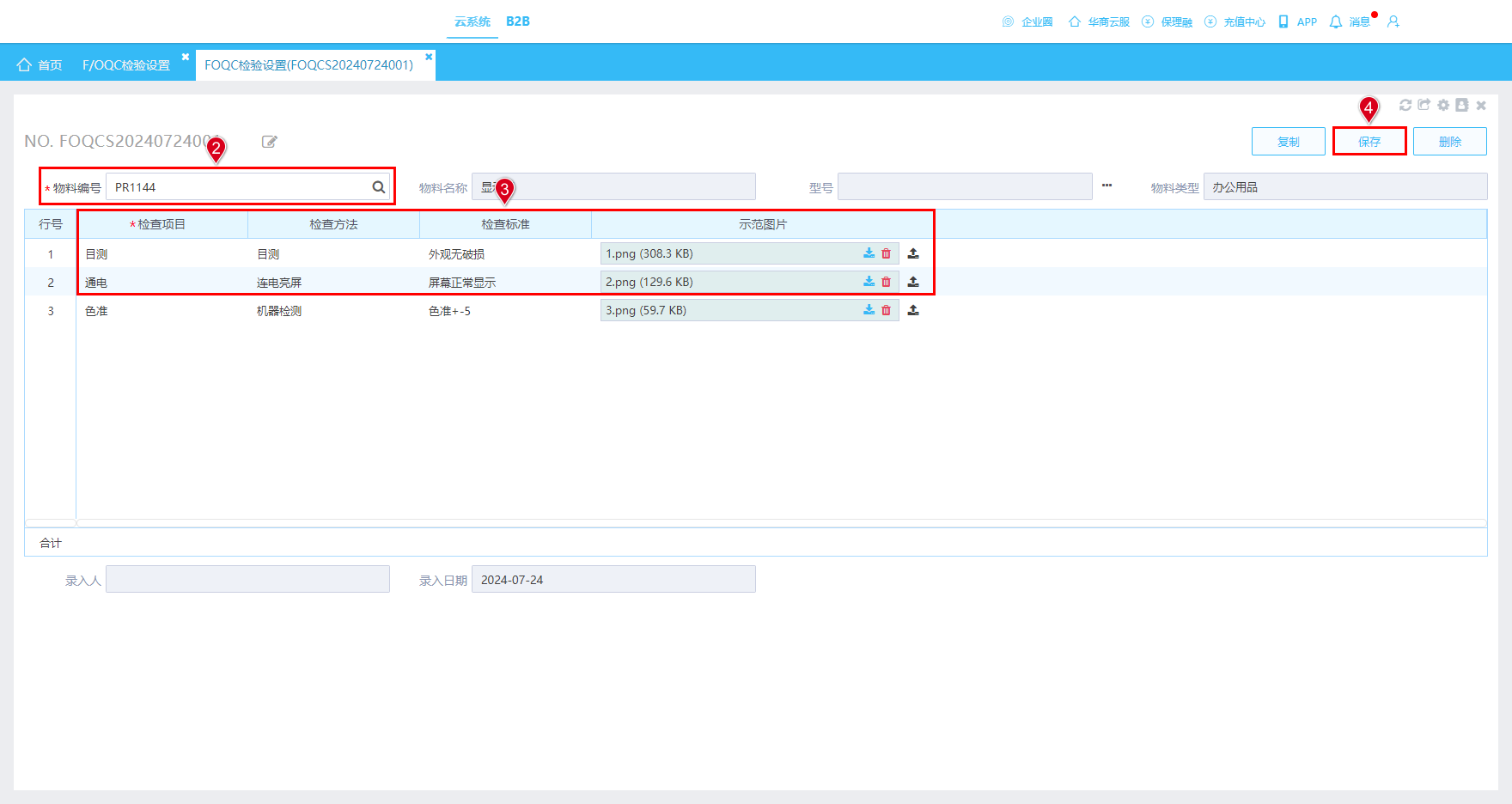This screenshot has width=1512, height=804.
Task: Open the ellipsis next to 型号 field
Action: (x=1107, y=186)
